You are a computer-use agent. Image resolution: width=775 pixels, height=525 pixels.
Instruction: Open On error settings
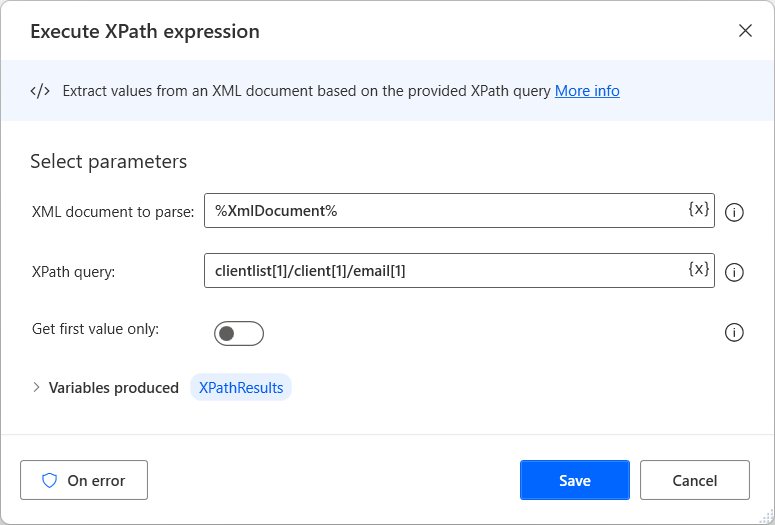(84, 480)
